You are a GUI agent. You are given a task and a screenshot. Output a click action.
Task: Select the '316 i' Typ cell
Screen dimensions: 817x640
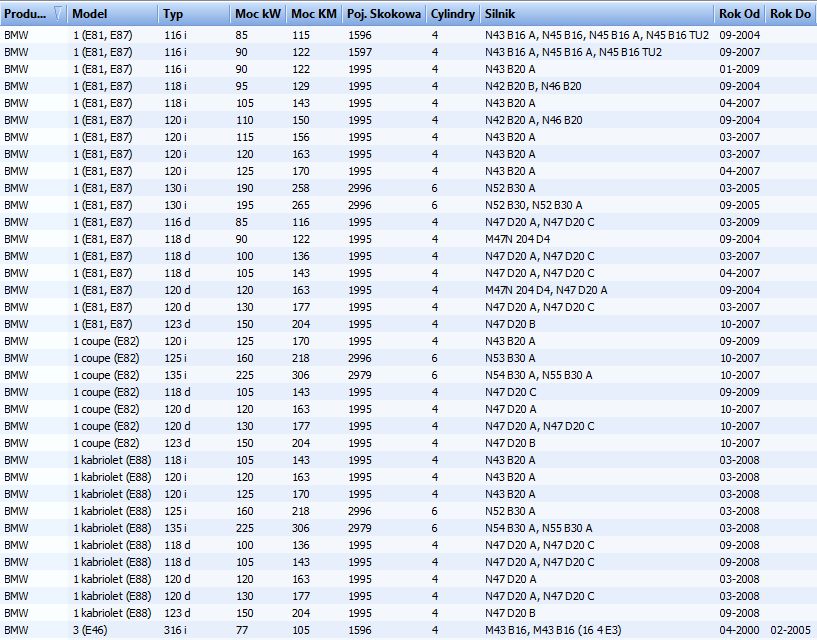(x=176, y=630)
